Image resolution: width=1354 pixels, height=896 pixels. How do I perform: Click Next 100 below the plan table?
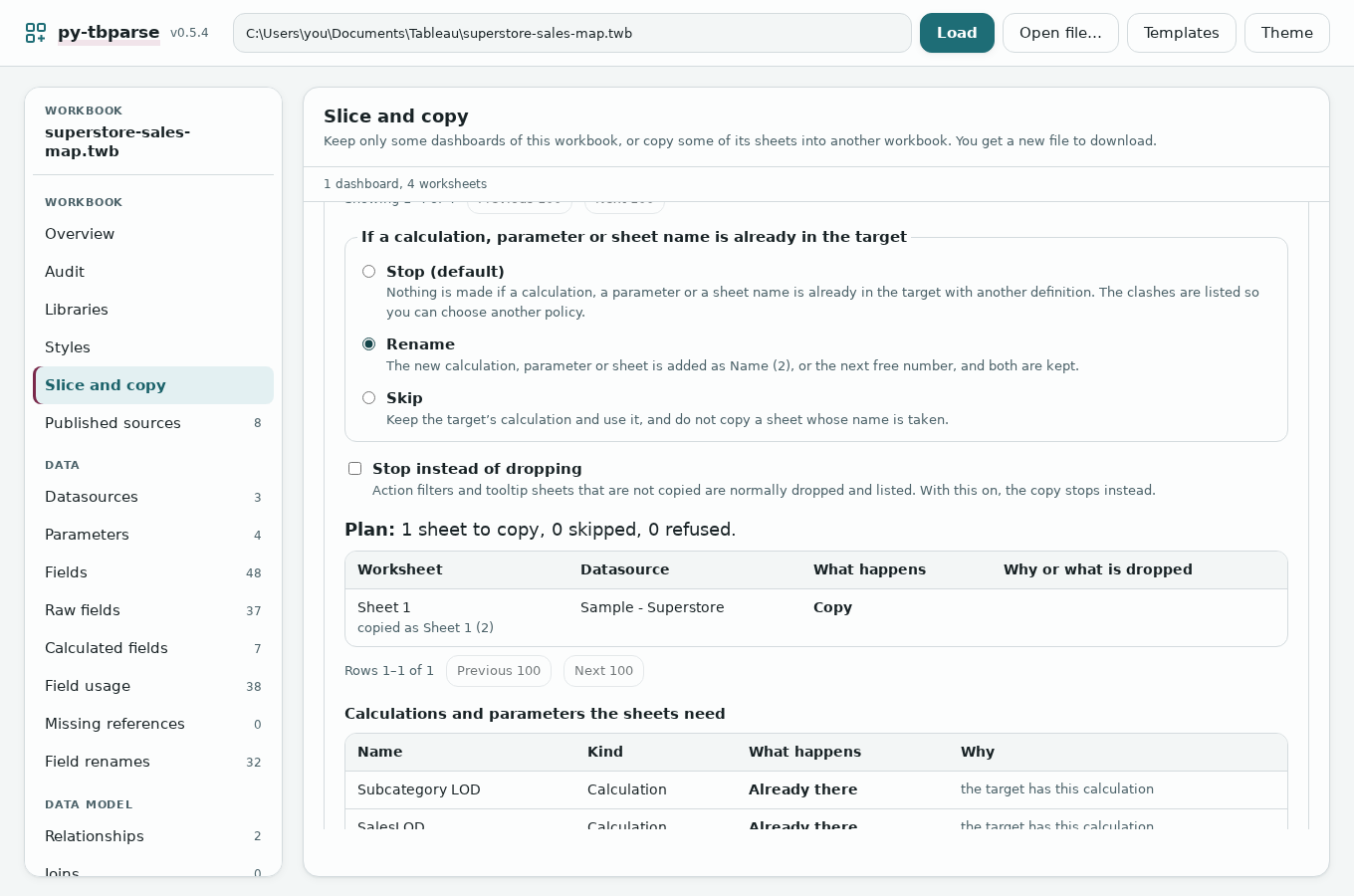click(x=603, y=671)
